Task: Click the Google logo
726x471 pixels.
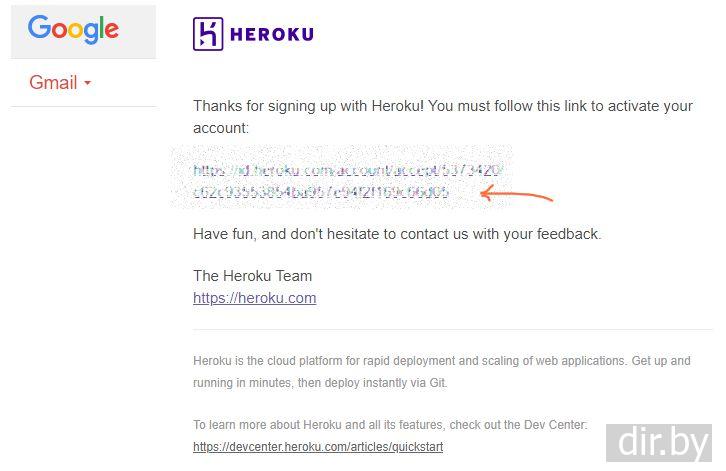Action: pos(73,29)
